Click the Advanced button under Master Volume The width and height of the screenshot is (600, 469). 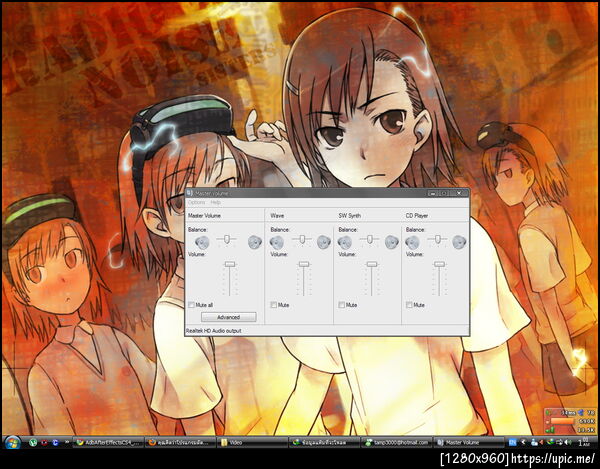click(x=228, y=317)
